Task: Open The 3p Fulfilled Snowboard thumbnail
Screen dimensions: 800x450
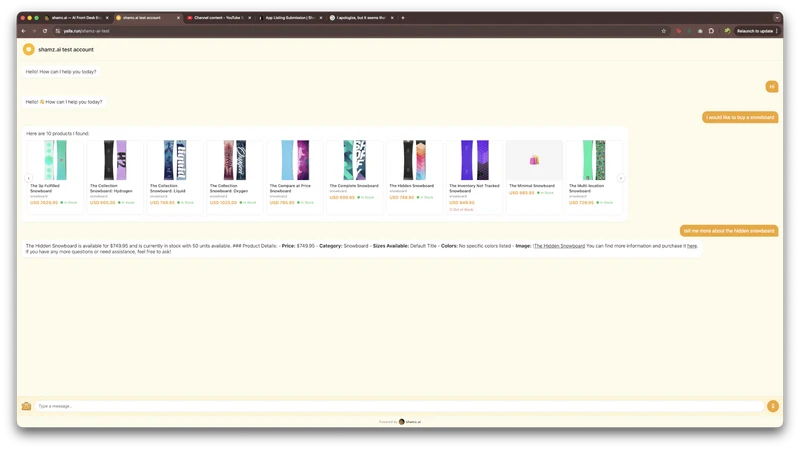Action: (x=55, y=160)
